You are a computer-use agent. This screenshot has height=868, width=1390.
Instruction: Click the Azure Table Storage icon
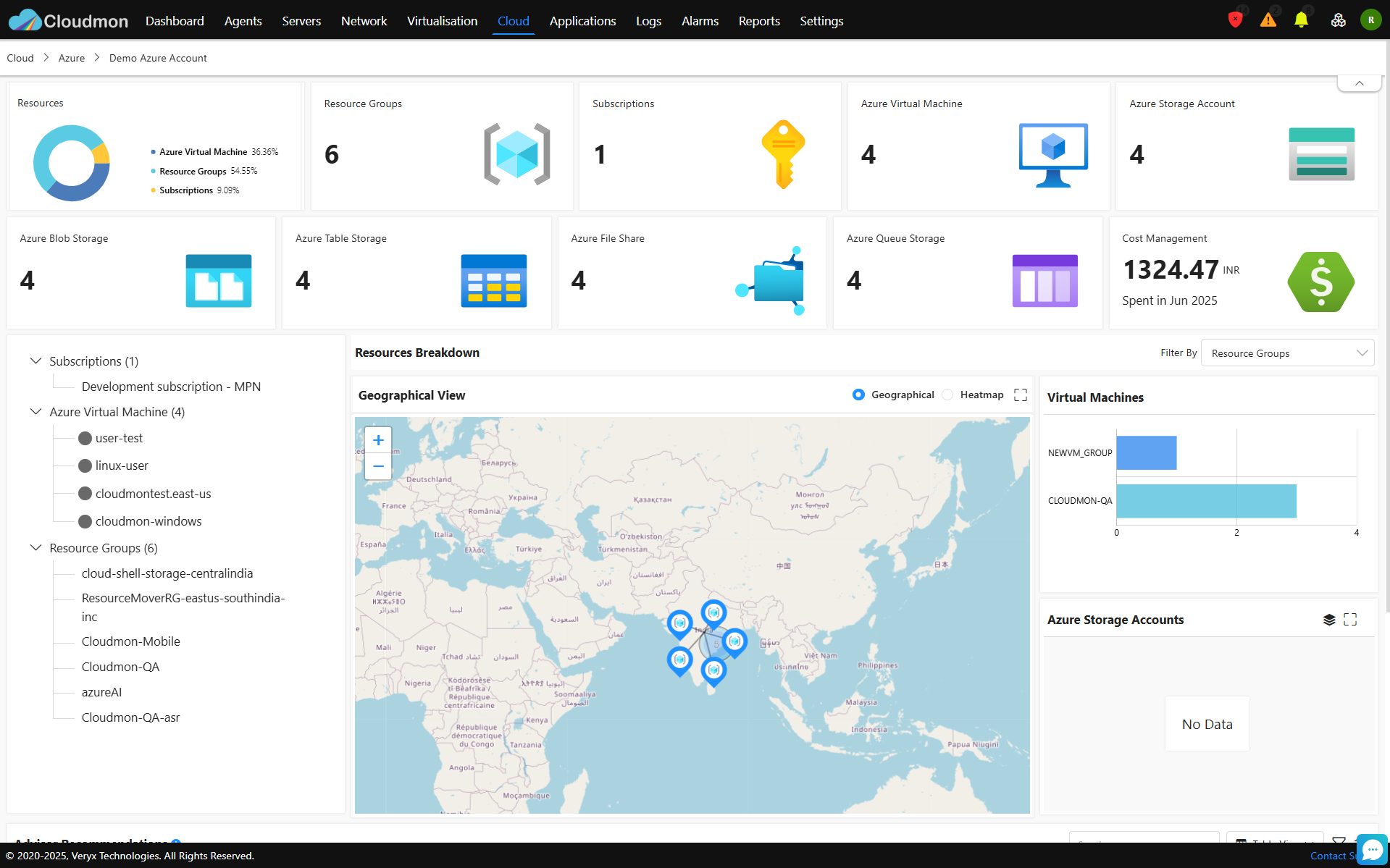point(494,281)
